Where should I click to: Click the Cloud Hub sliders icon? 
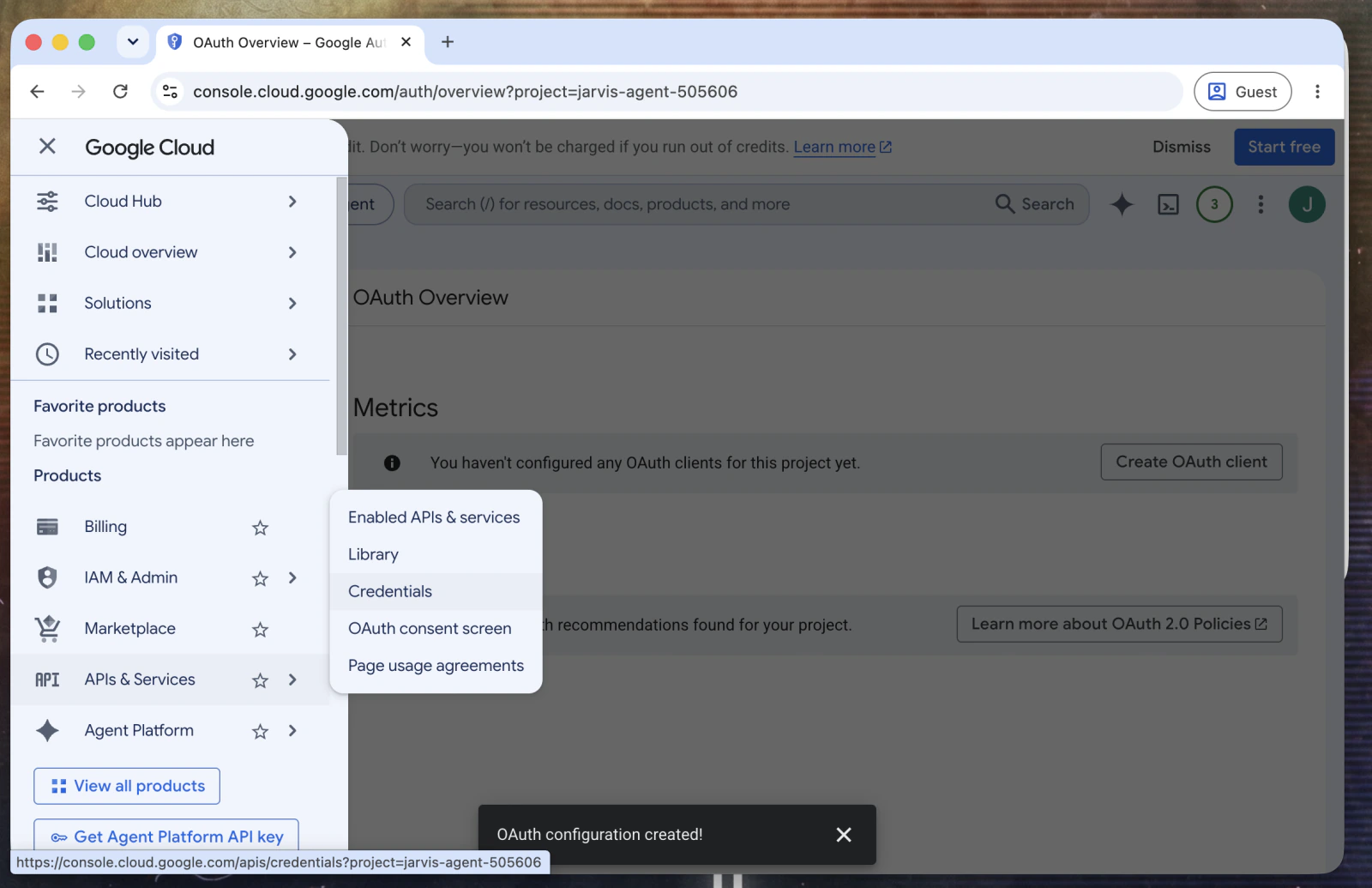click(x=47, y=202)
